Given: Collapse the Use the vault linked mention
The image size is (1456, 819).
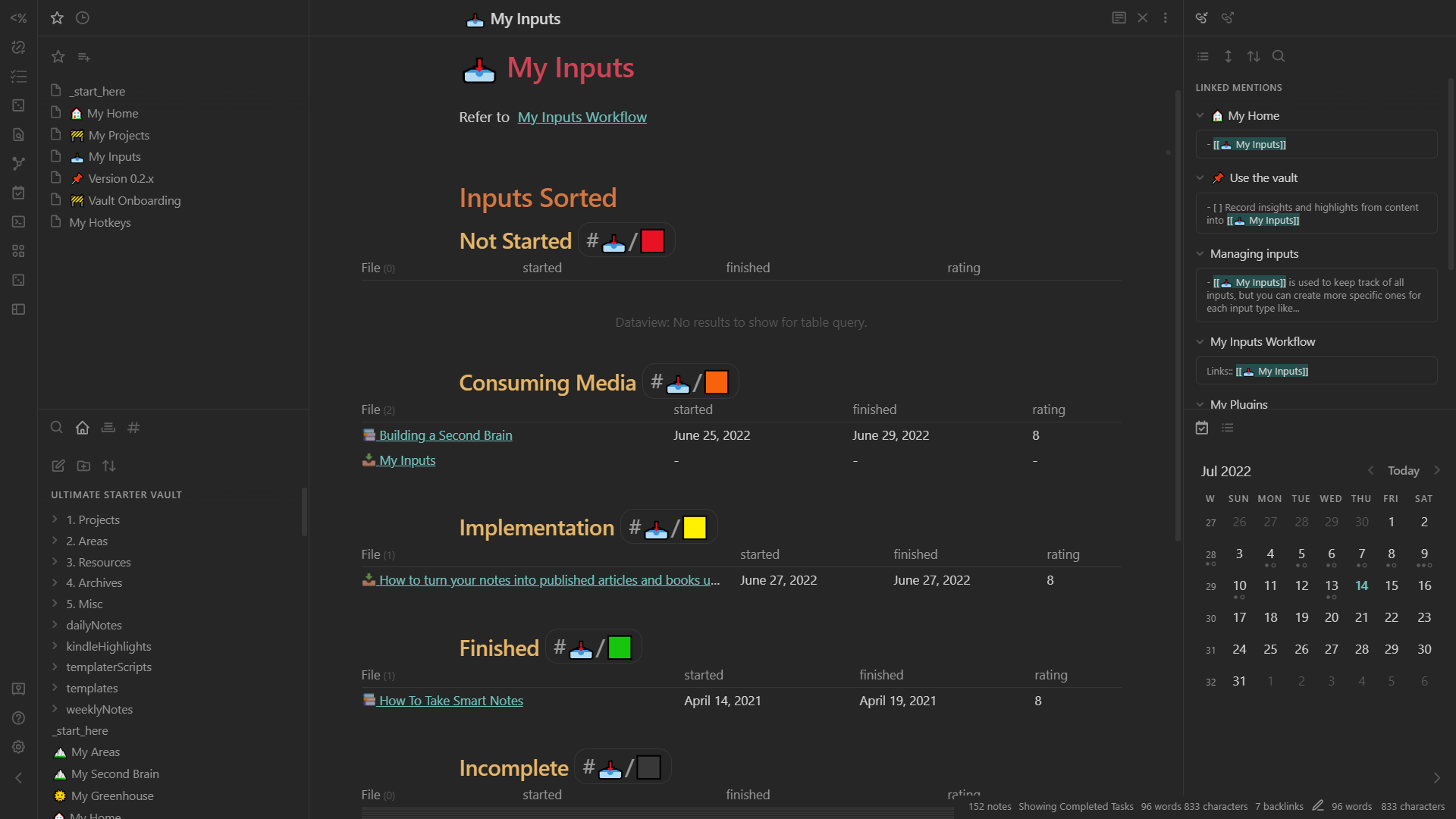Looking at the screenshot, I should (1200, 178).
